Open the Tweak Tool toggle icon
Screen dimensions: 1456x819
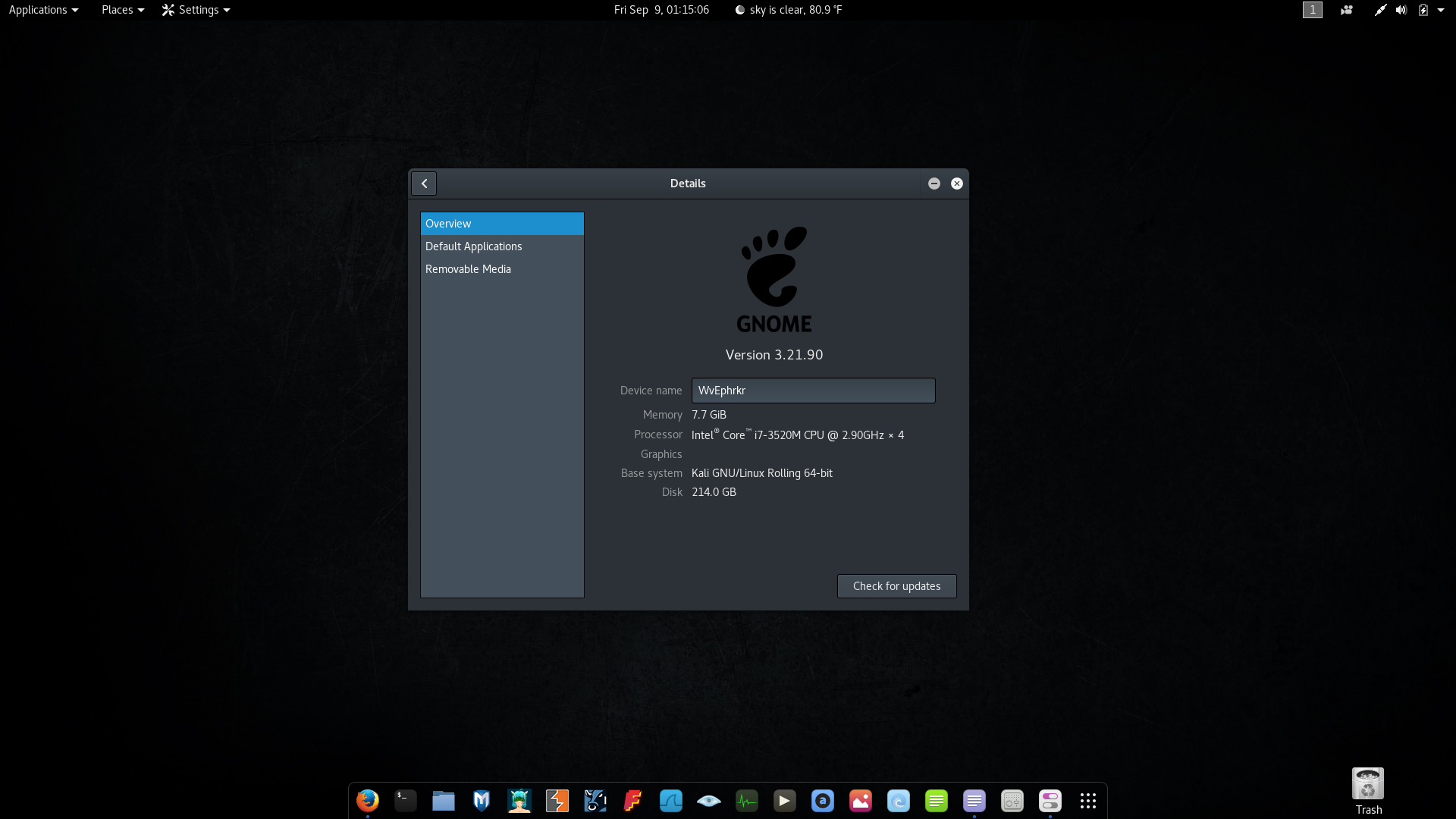(x=1050, y=801)
